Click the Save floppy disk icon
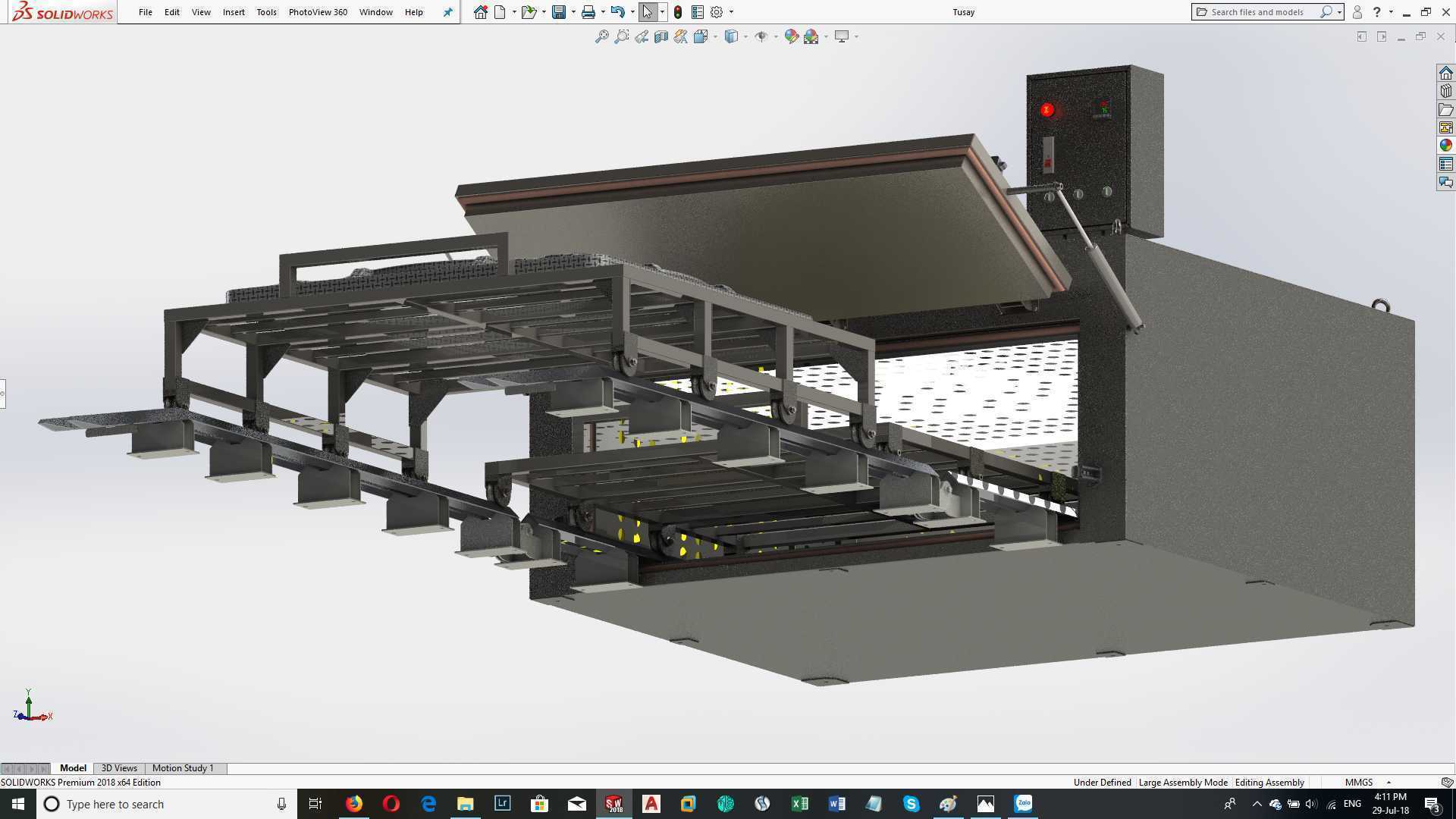The image size is (1456, 819). (x=559, y=12)
